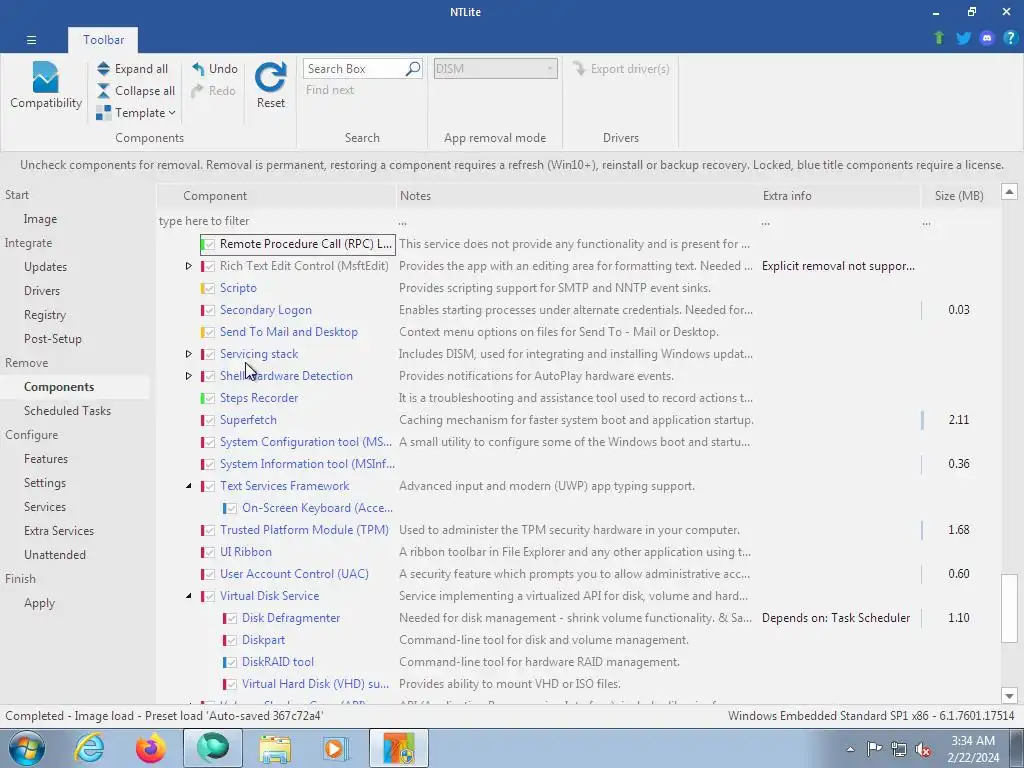This screenshot has width=1024, height=768.
Task: Click the muted volume tray icon
Action: (923, 749)
